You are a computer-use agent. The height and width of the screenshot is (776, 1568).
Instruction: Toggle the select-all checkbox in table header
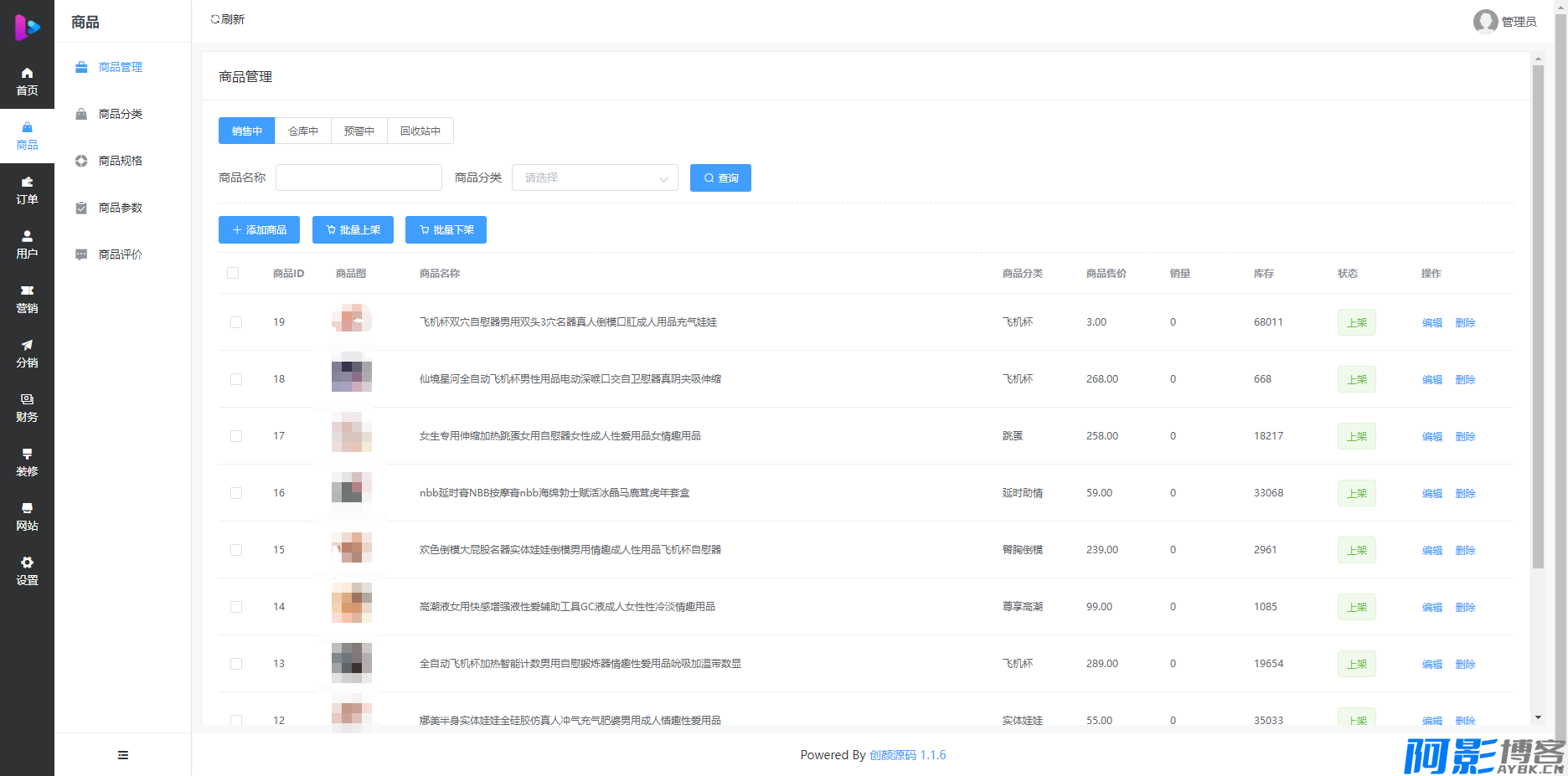click(x=233, y=273)
